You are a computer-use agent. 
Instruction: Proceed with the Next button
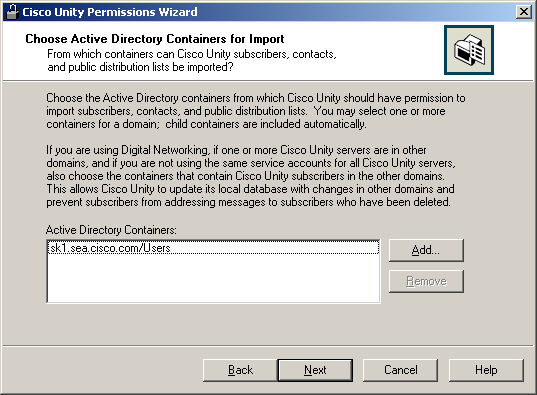(x=315, y=370)
